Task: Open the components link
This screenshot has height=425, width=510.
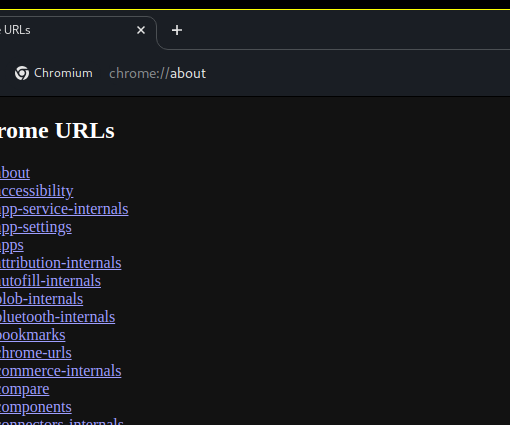Action: [36, 407]
